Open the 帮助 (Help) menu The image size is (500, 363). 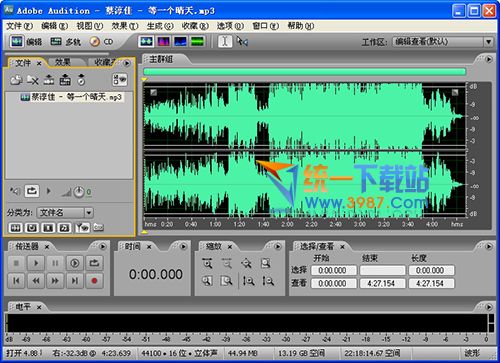pos(301,26)
